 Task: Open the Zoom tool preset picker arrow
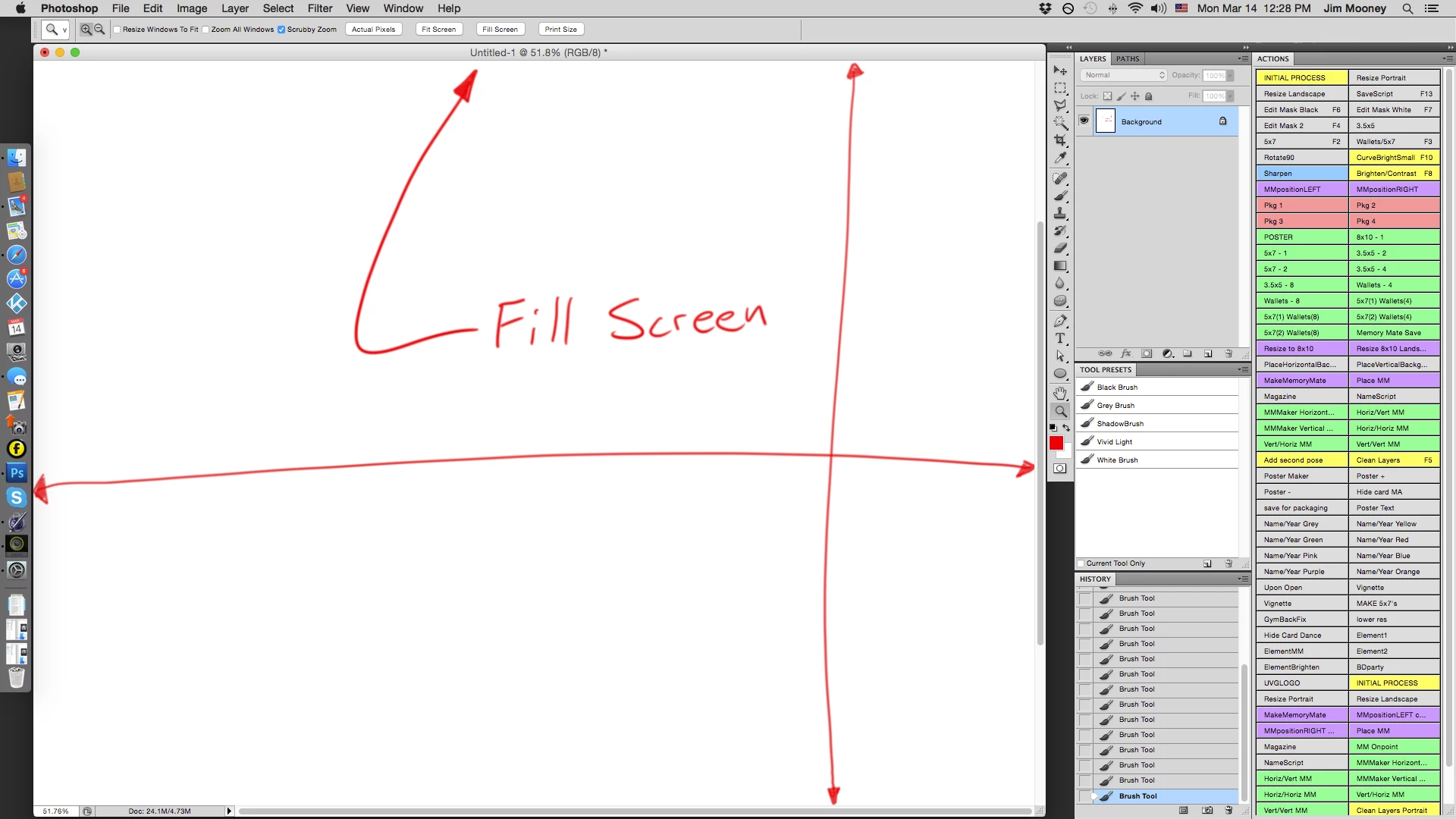(64, 30)
